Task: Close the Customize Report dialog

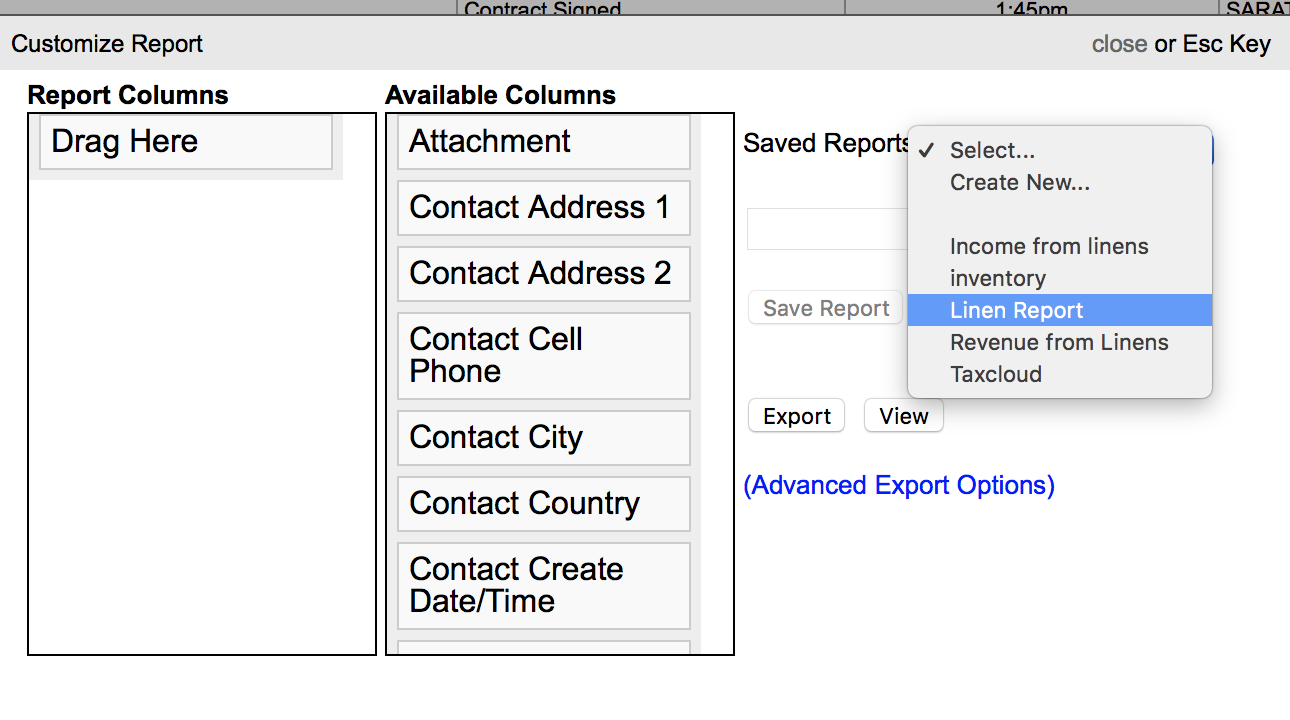Action: (x=1118, y=44)
